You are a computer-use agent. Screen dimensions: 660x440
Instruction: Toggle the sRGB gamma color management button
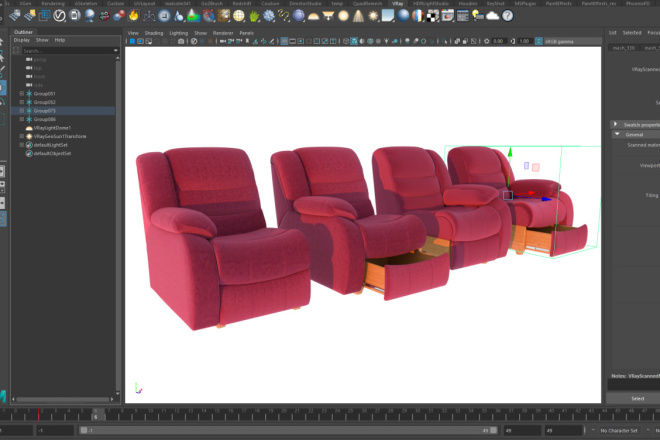[x=539, y=41]
